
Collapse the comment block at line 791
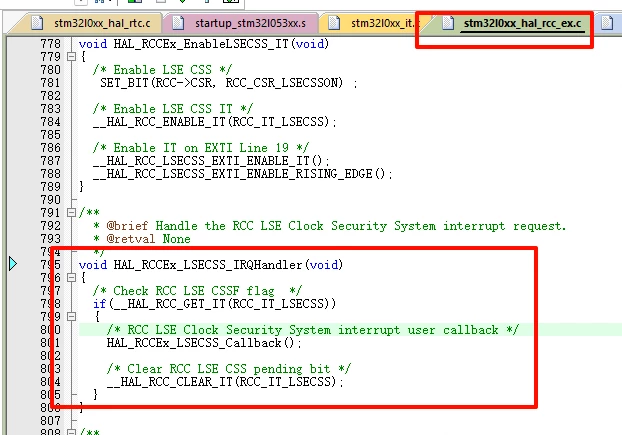point(71,213)
